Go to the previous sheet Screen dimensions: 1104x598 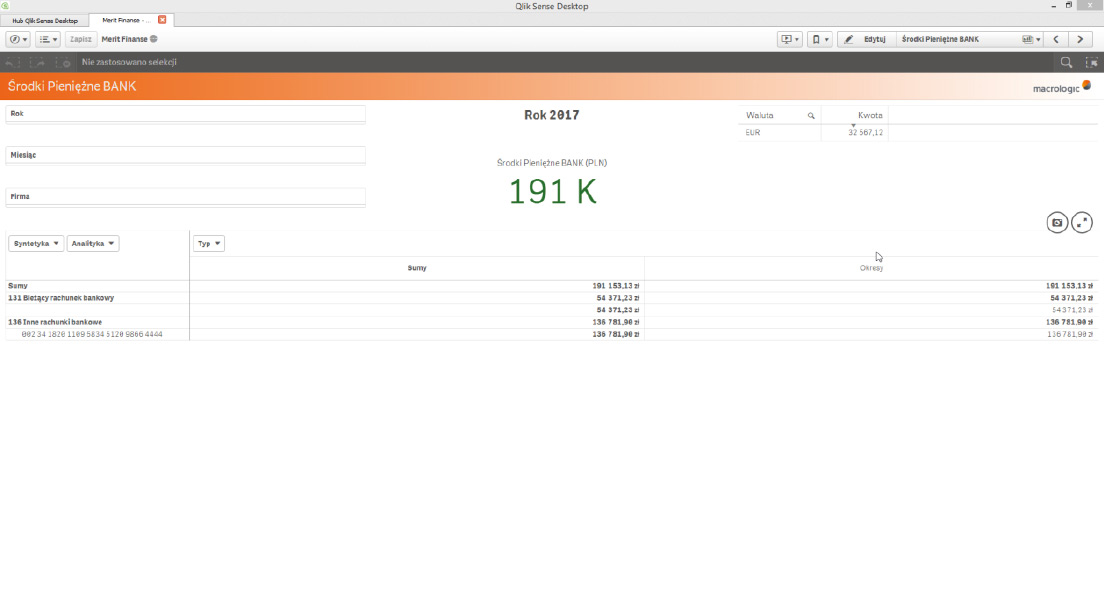tap(1056, 39)
